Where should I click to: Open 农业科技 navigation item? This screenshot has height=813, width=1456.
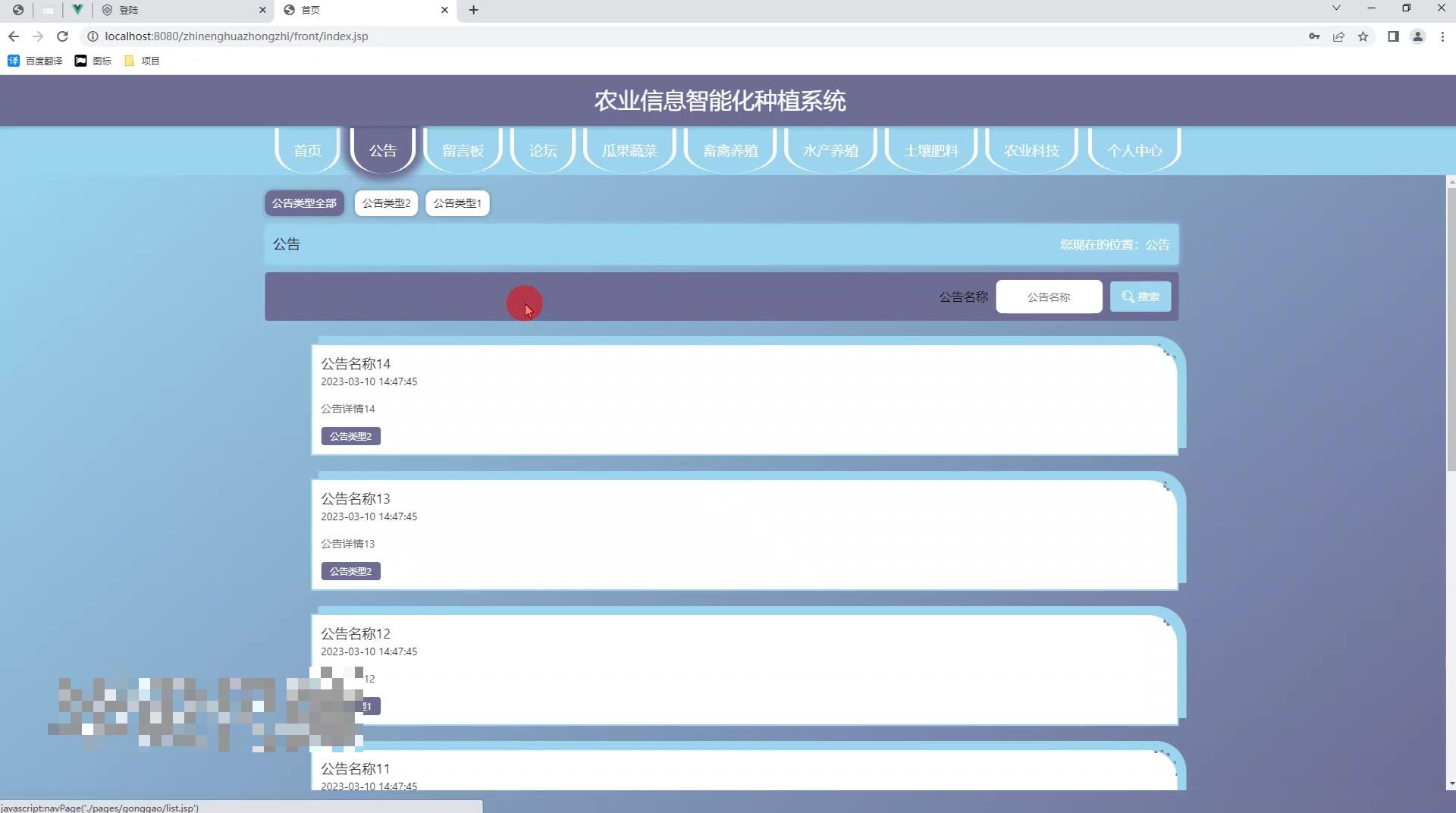[1031, 150]
